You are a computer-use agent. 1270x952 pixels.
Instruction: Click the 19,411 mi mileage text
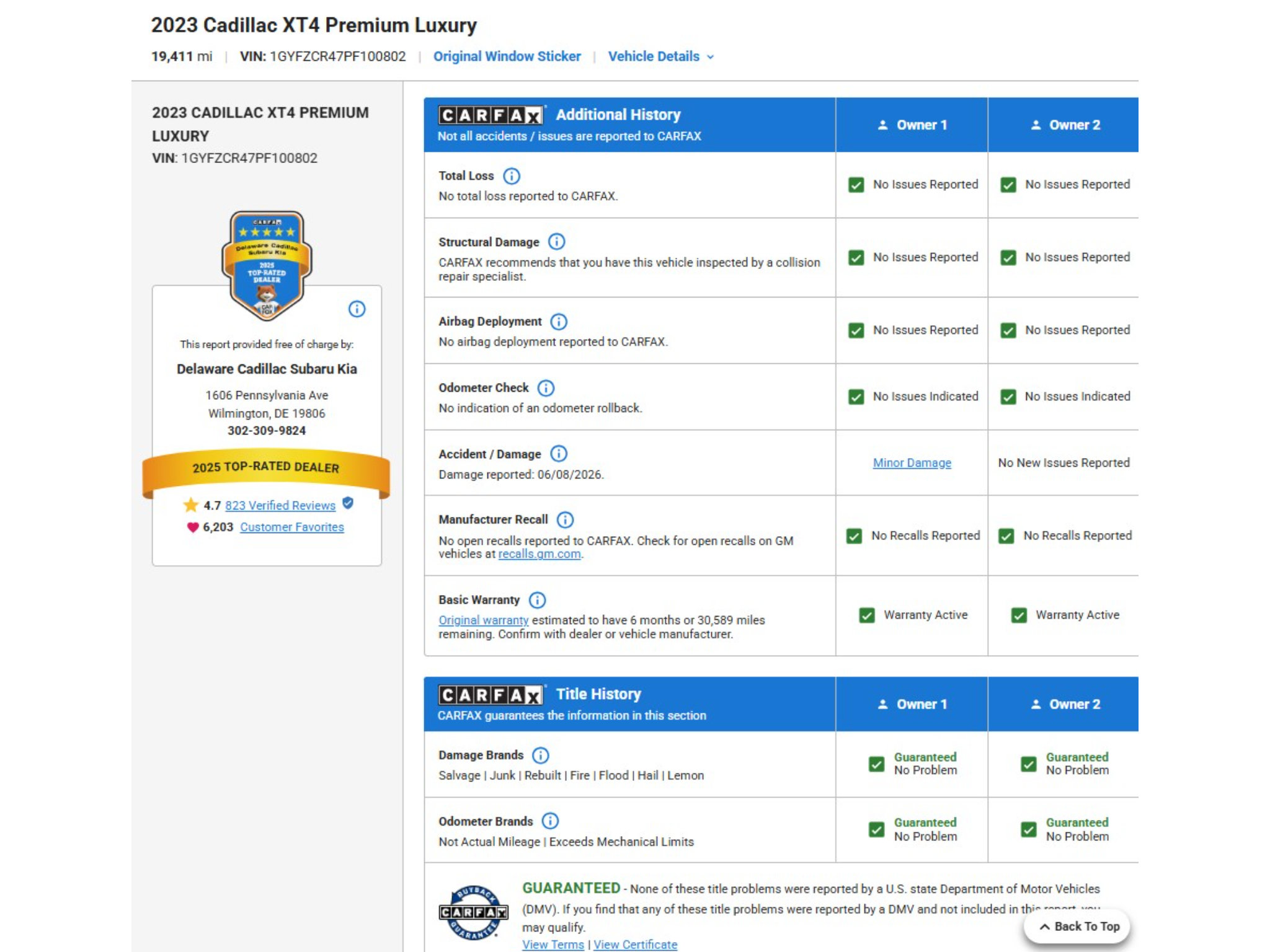(182, 56)
